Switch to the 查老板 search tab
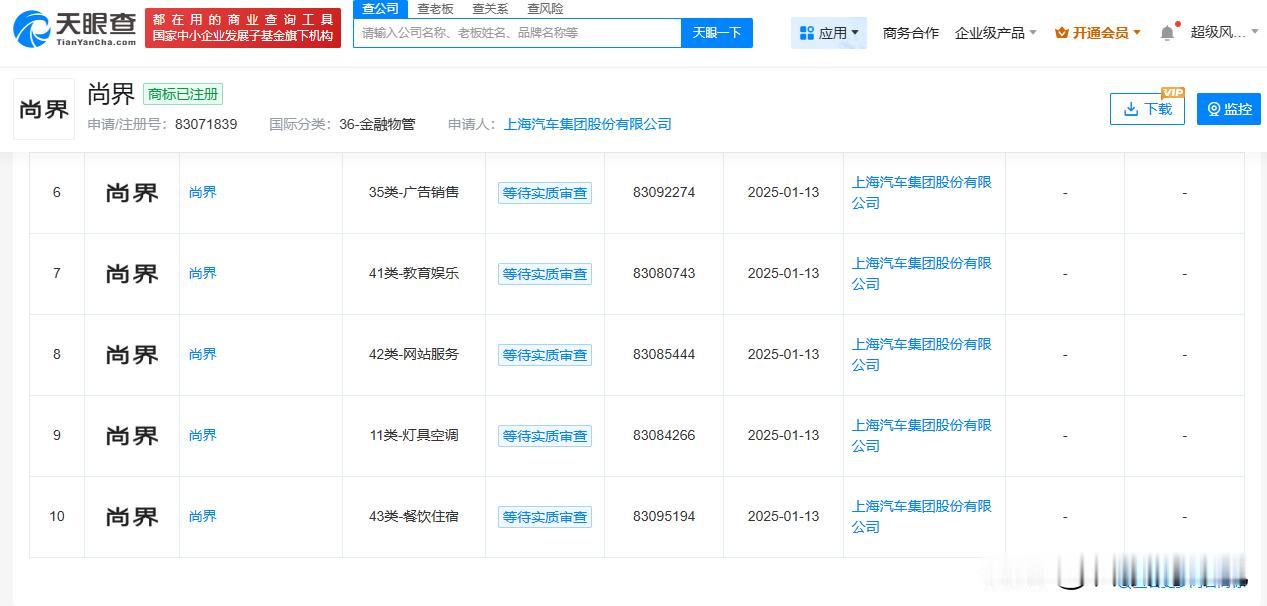This screenshot has height=606, width=1267. point(435,8)
